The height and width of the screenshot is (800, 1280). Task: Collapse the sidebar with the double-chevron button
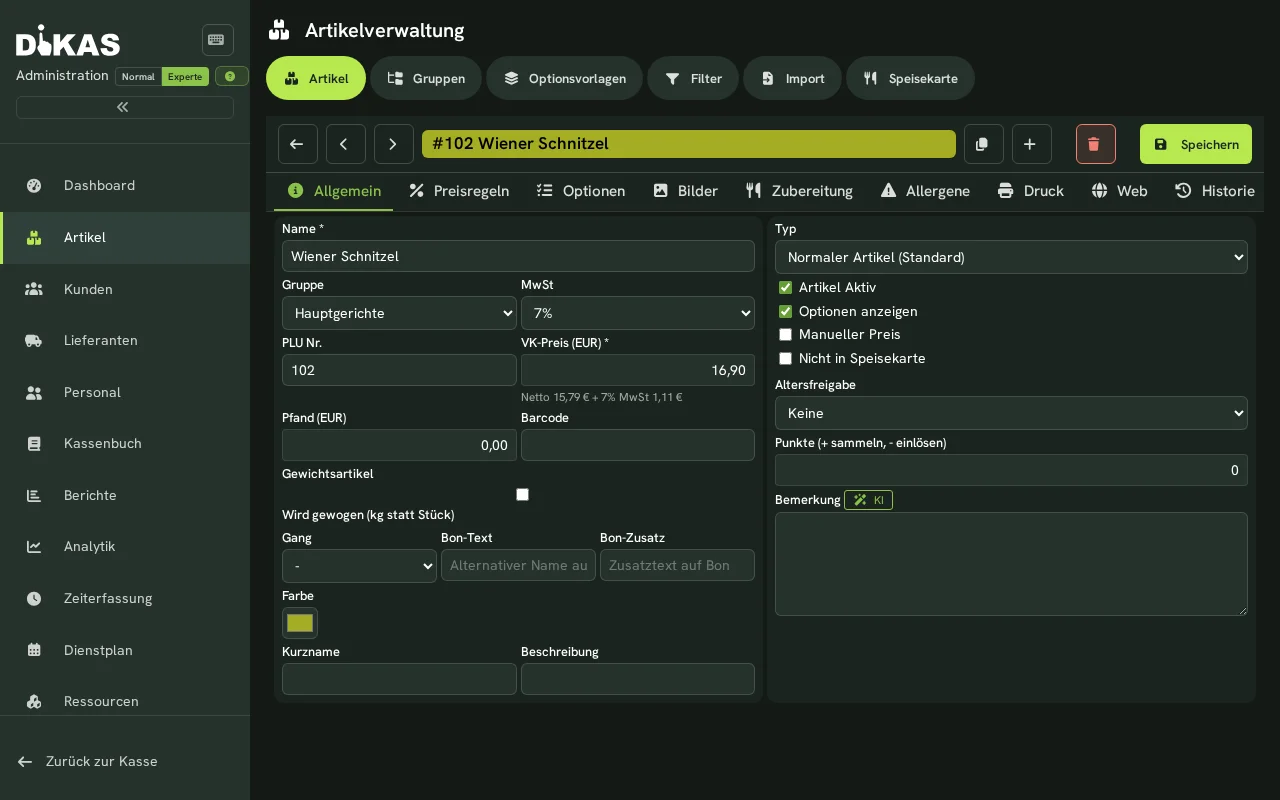point(125,107)
